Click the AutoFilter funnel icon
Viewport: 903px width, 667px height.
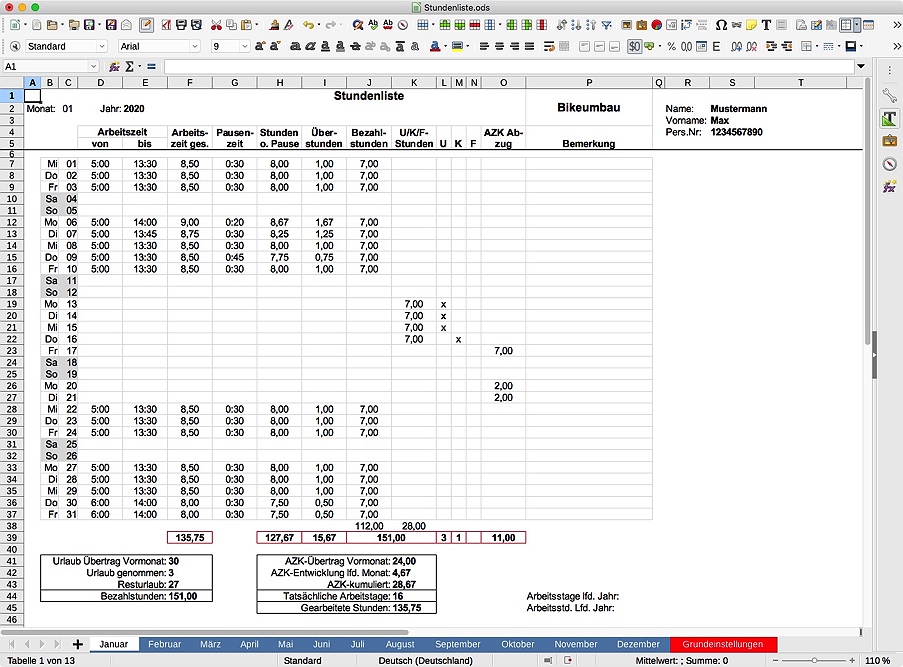click(x=607, y=25)
